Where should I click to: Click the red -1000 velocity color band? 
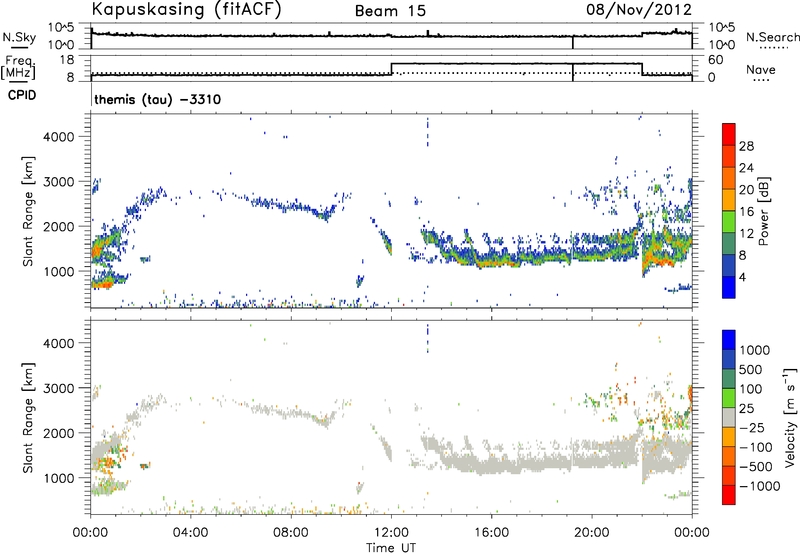(729, 495)
